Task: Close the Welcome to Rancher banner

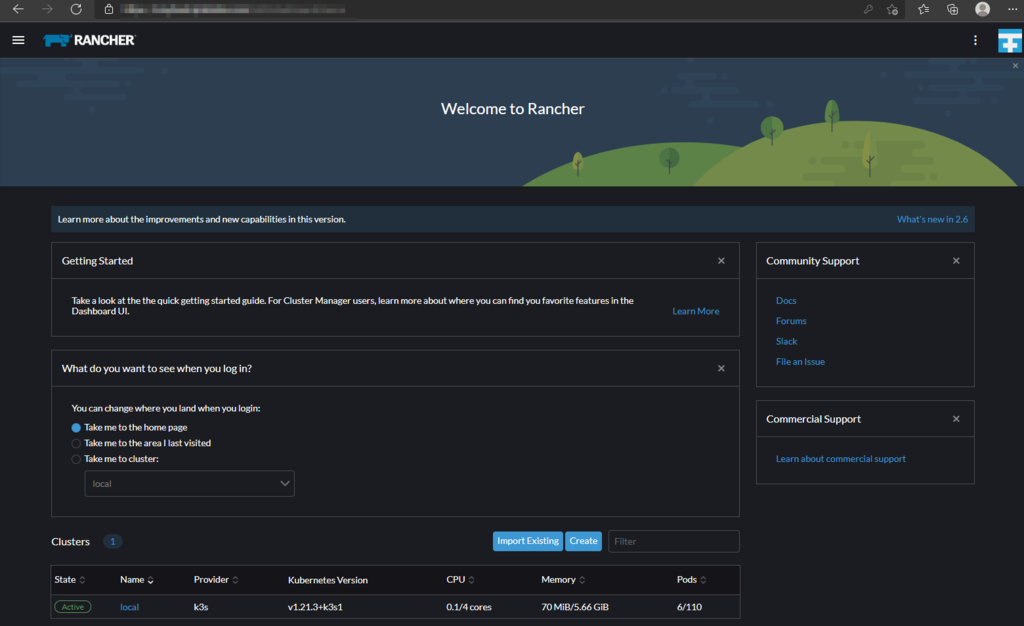Action: tap(1015, 65)
